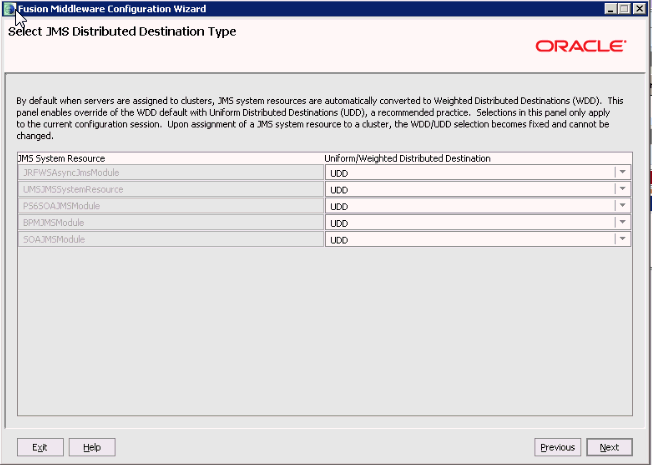Open Help for this wizard page

coord(92,447)
